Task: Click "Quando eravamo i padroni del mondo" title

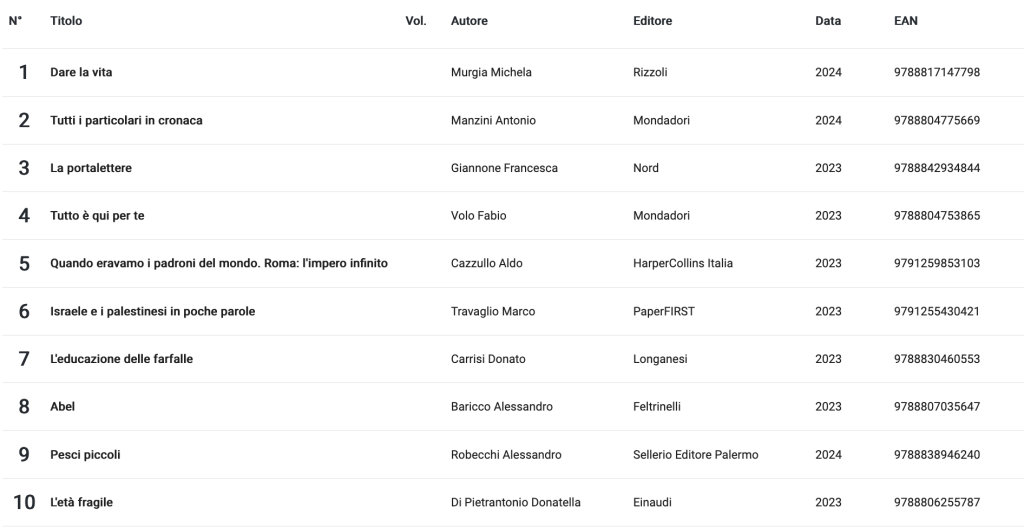Action: tap(219, 263)
